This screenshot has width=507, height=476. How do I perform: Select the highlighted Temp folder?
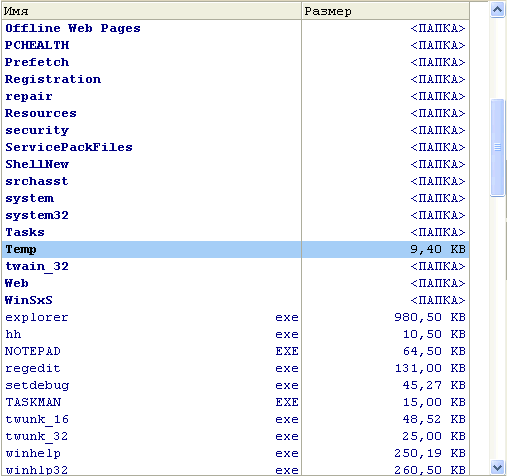coord(235,249)
